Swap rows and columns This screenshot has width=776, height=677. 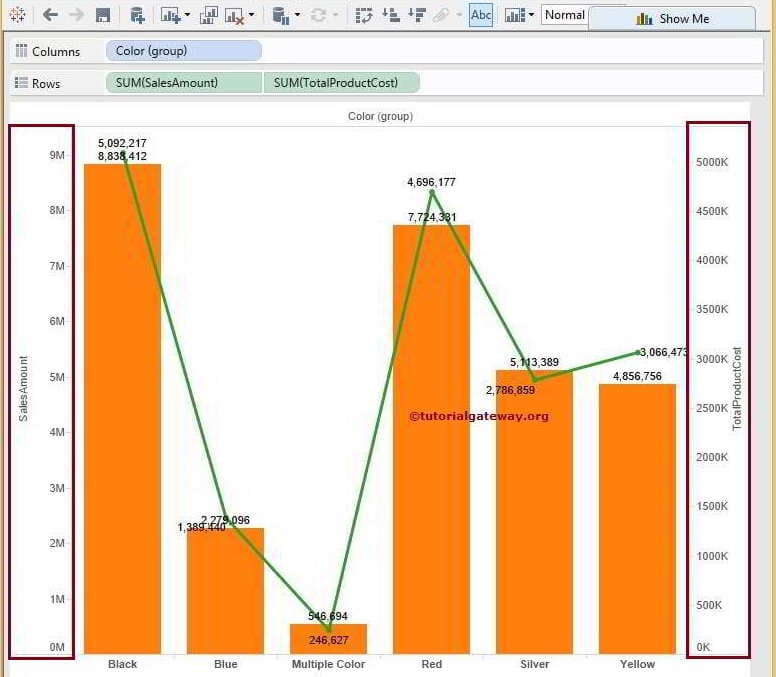(x=364, y=15)
